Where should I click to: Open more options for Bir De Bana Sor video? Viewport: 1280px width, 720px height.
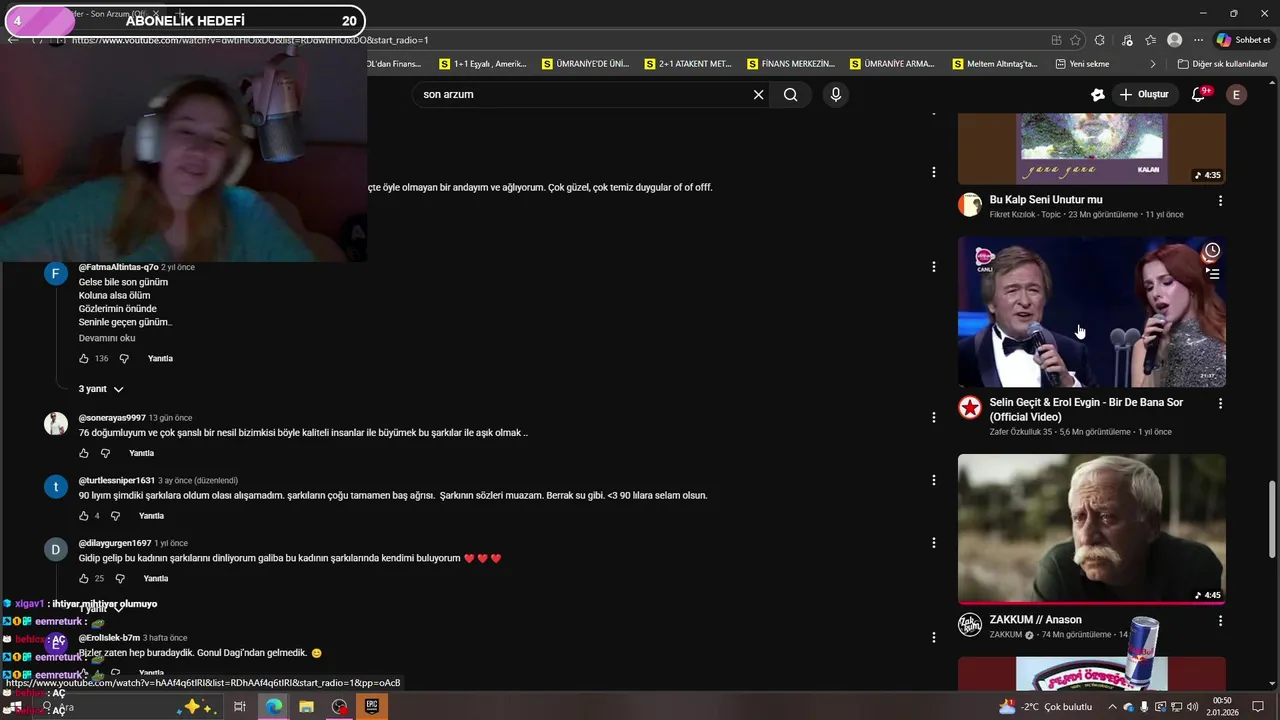(1220, 403)
